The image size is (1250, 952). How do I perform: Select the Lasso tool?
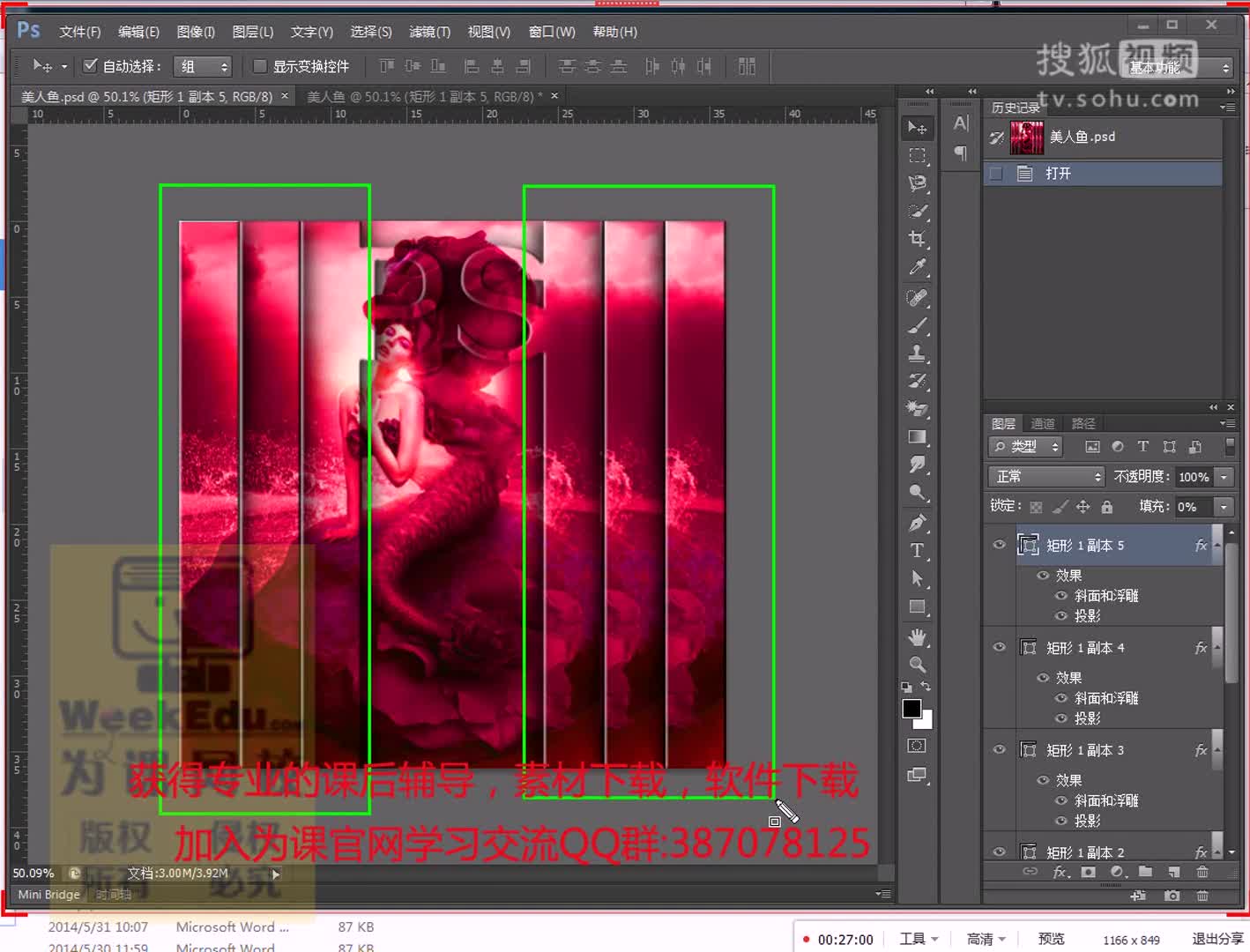[918, 183]
